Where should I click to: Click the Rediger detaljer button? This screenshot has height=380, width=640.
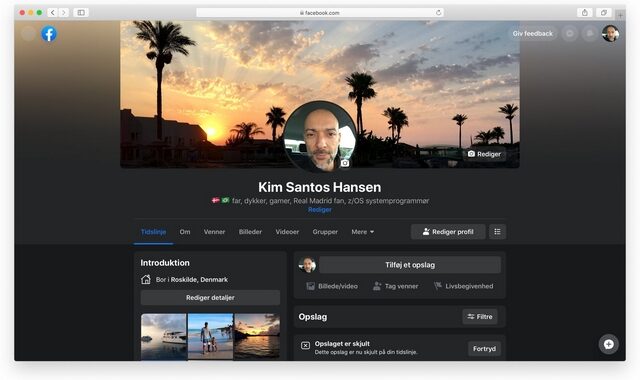(x=210, y=298)
